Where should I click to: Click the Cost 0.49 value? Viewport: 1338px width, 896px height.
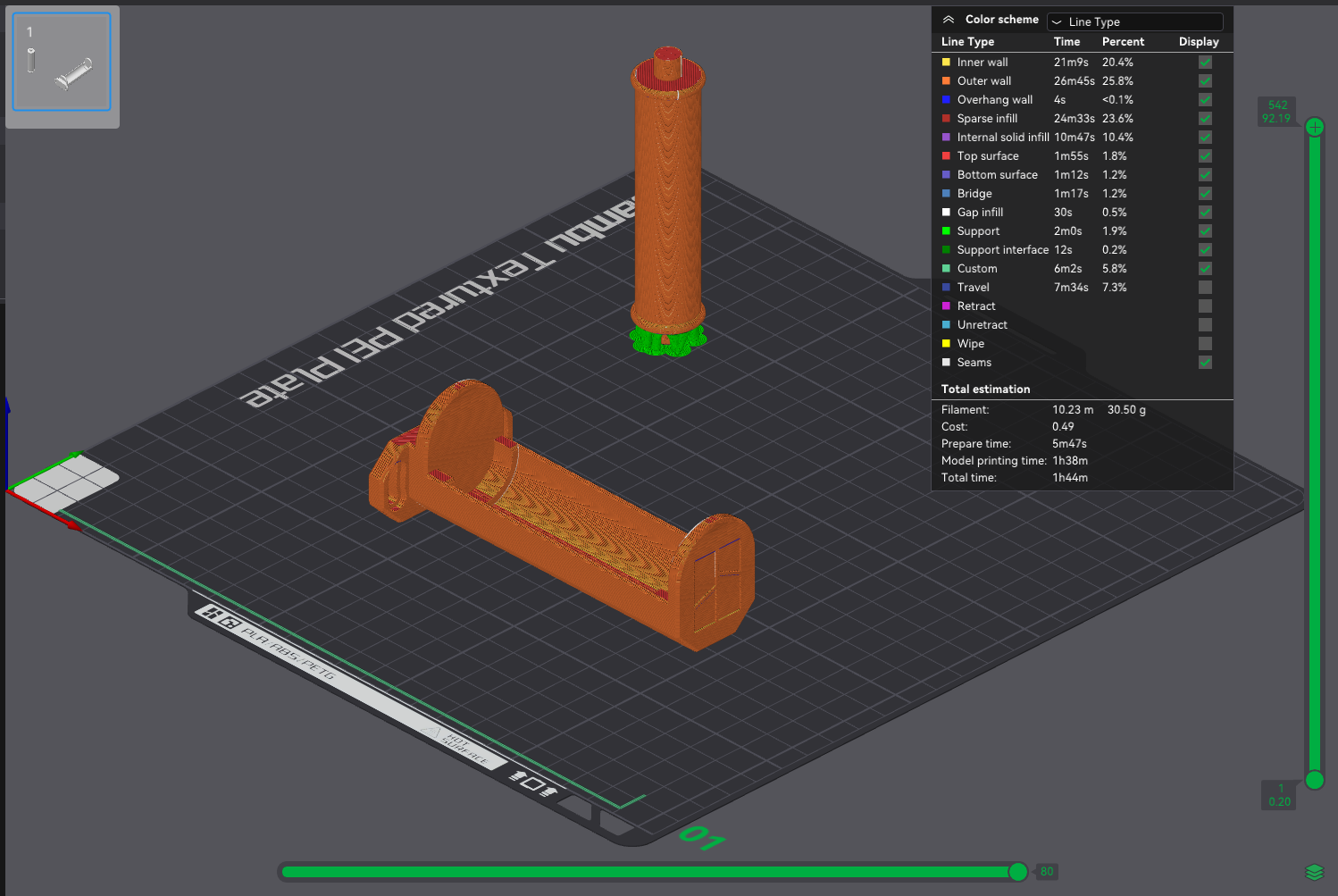1063,427
